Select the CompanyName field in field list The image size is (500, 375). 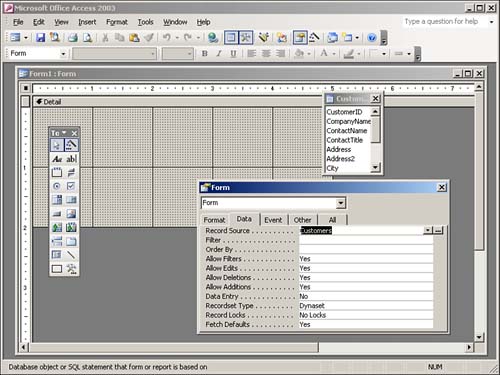tap(349, 121)
